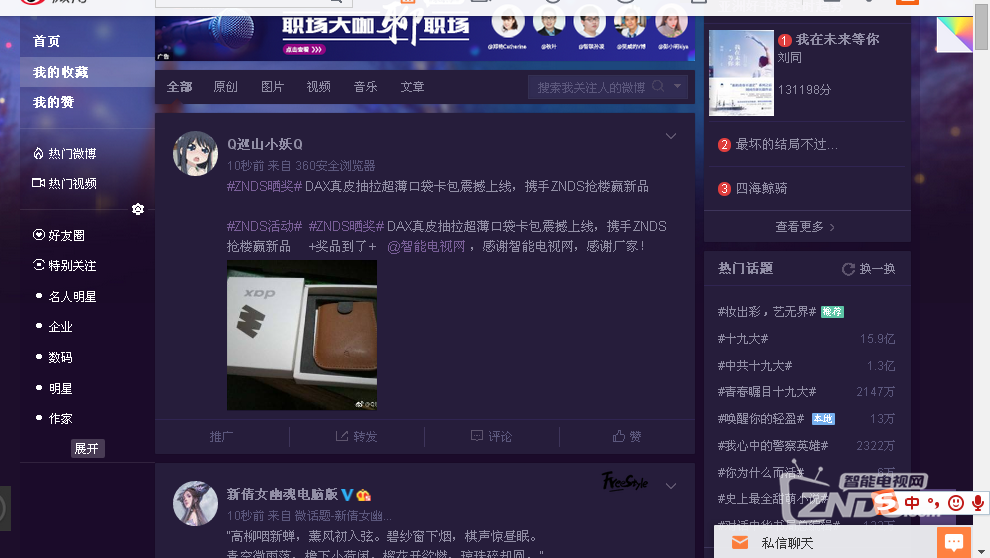Open 我的赞 in left sidebar

54,102
